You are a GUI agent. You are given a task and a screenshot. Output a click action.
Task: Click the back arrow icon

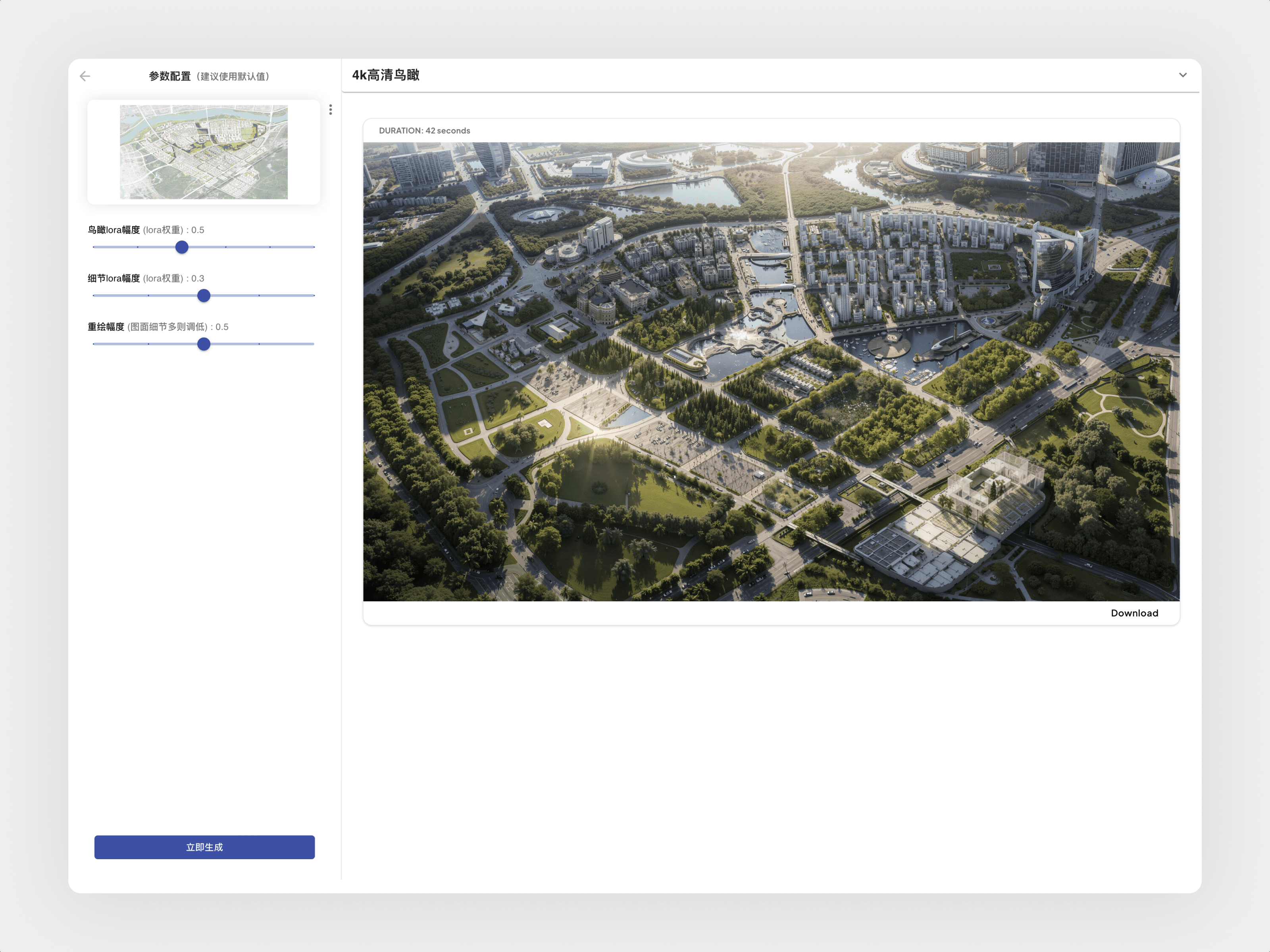tap(85, 76)
